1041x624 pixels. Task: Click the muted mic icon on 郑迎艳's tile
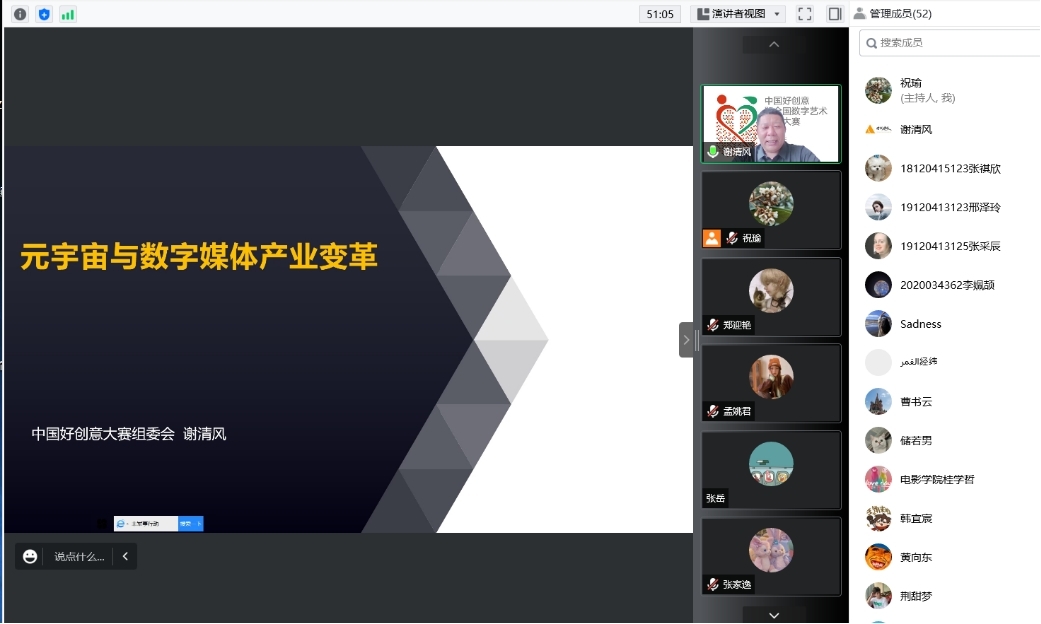tap(713, 325)
